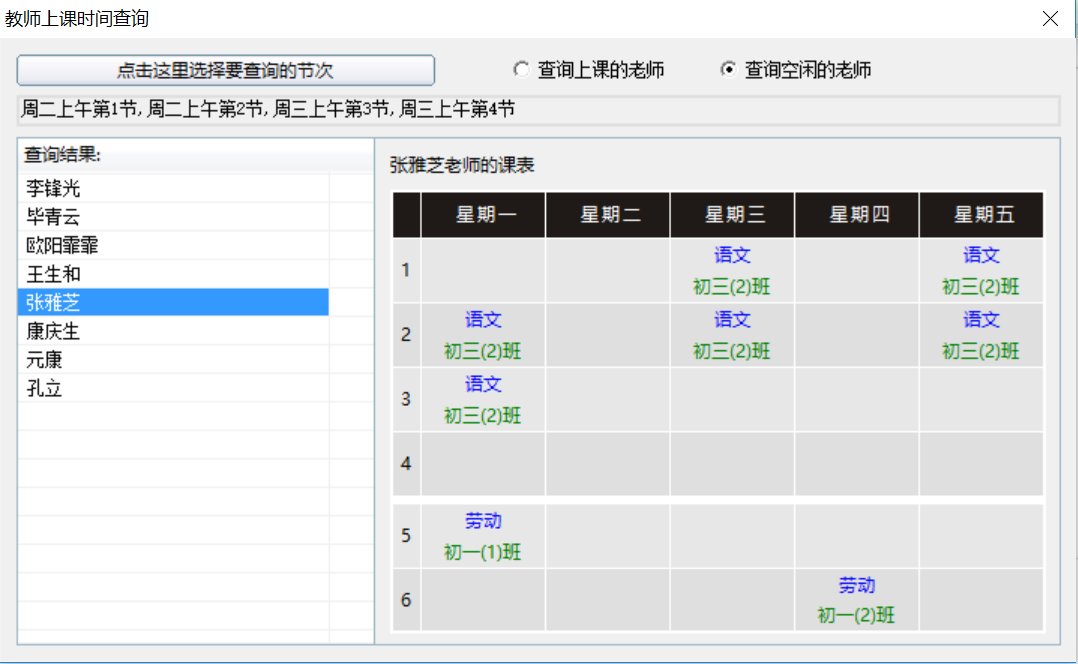Click the button to choose periods to query

(x=226, y=70)
